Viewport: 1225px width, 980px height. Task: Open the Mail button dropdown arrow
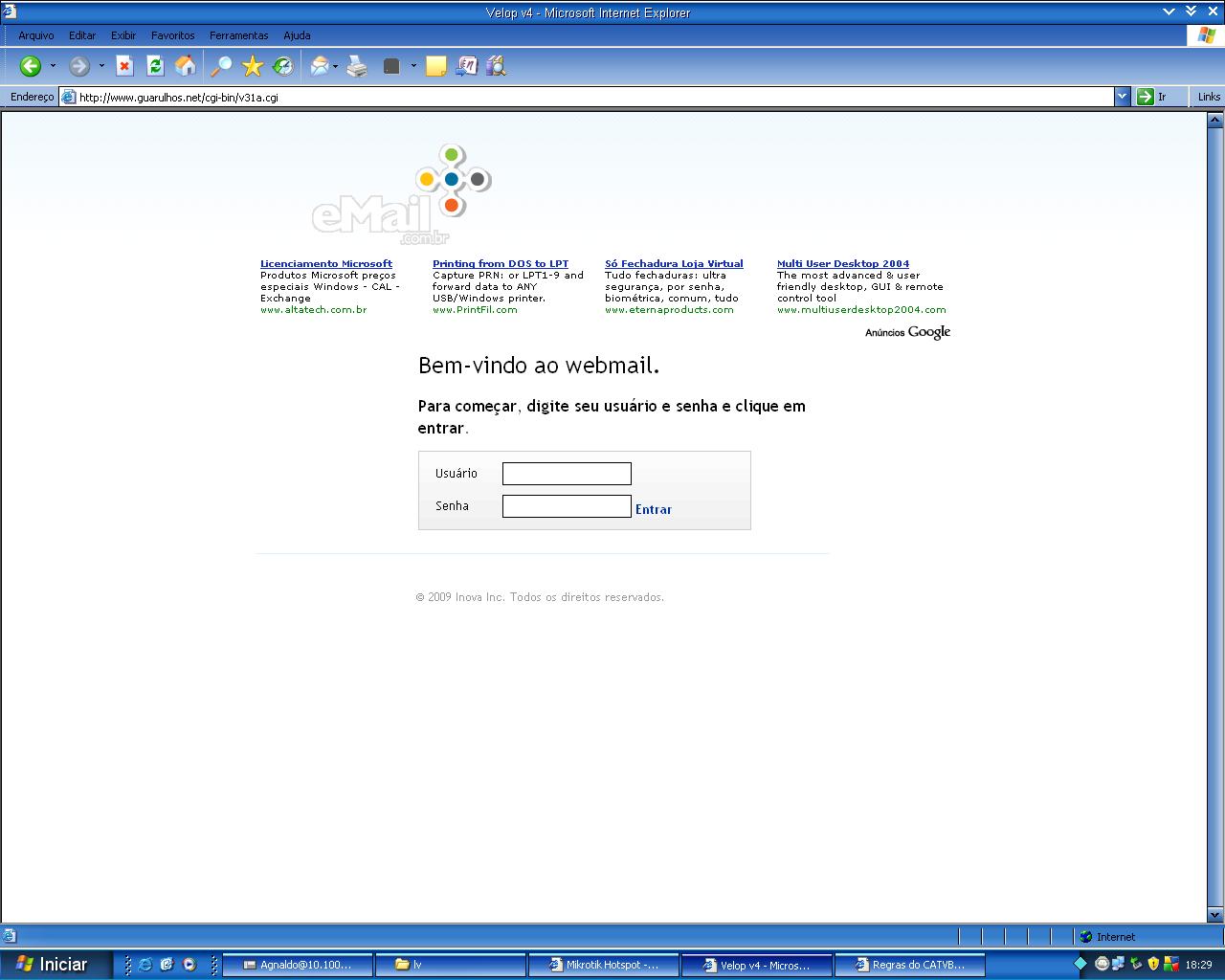coord(335,66)
